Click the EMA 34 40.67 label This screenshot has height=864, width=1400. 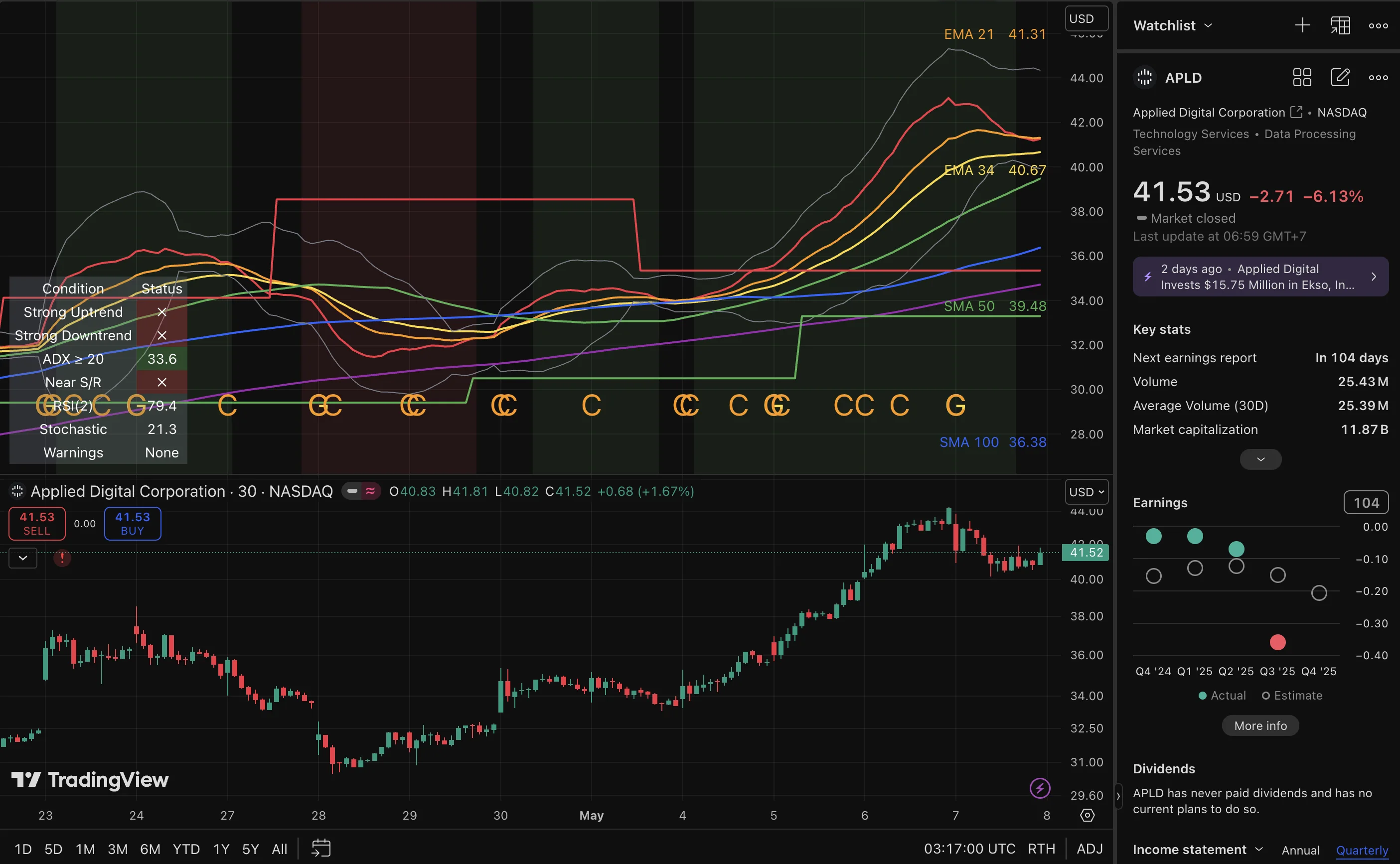pyautogui.click(x=995, y=170)
